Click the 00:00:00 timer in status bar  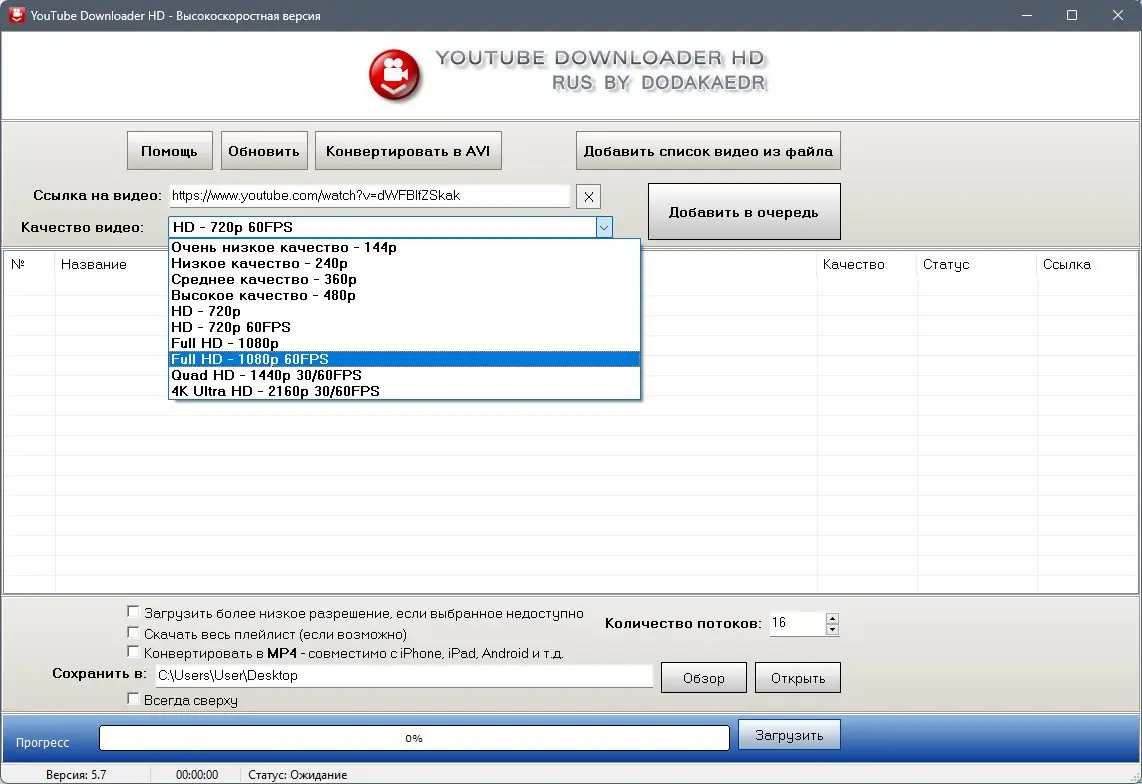pos(197,775)
